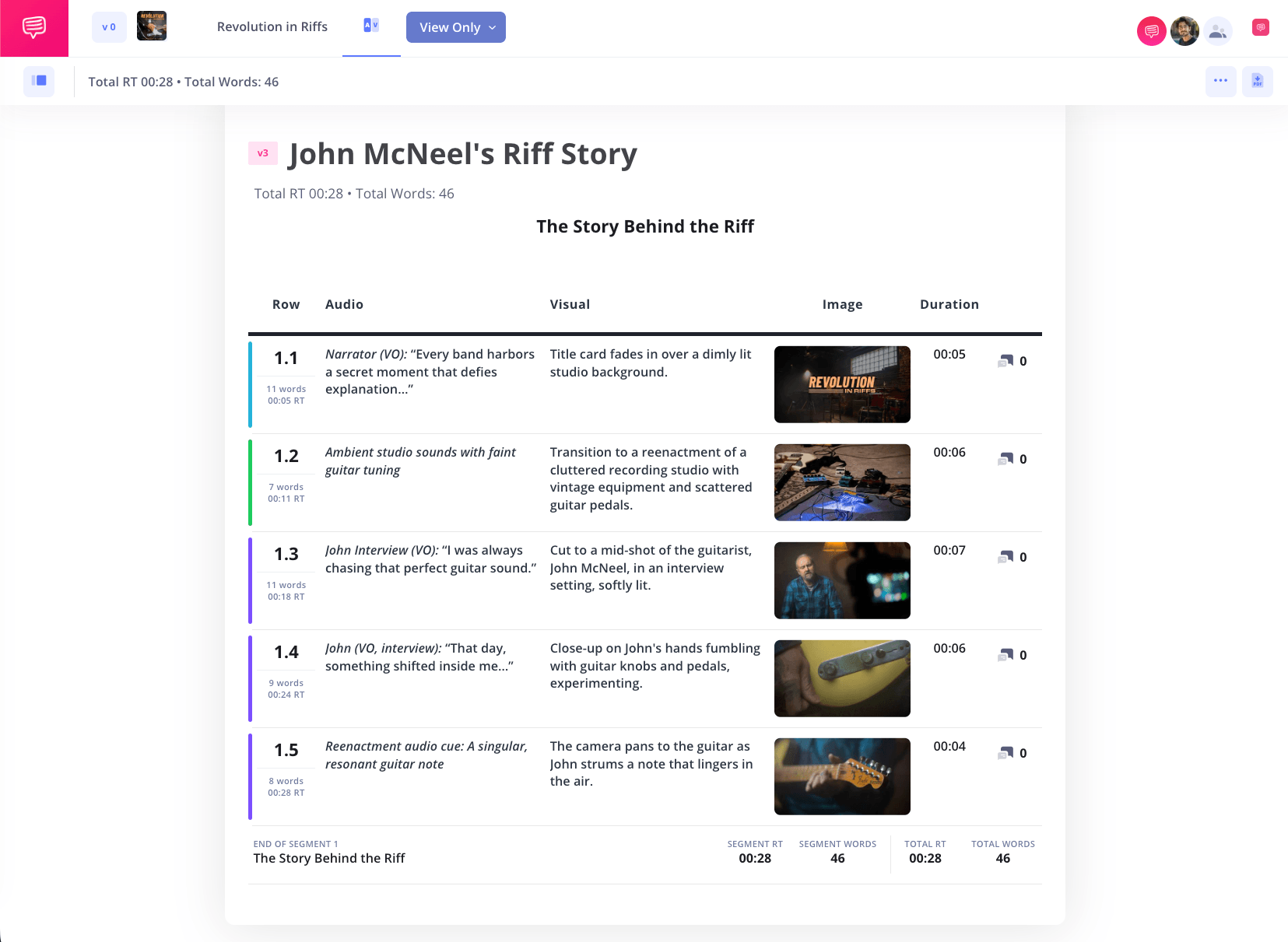Click the Row column header
1288x942 pixels.
tap(286, 304)
